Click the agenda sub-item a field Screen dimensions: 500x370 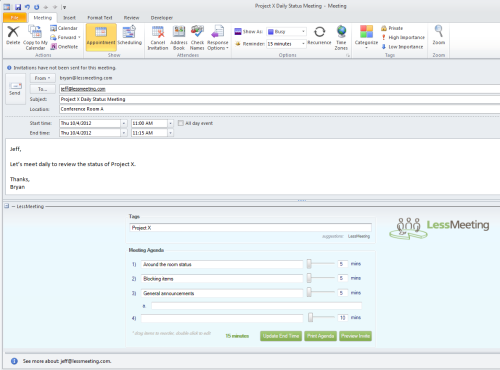click(256, 306)
